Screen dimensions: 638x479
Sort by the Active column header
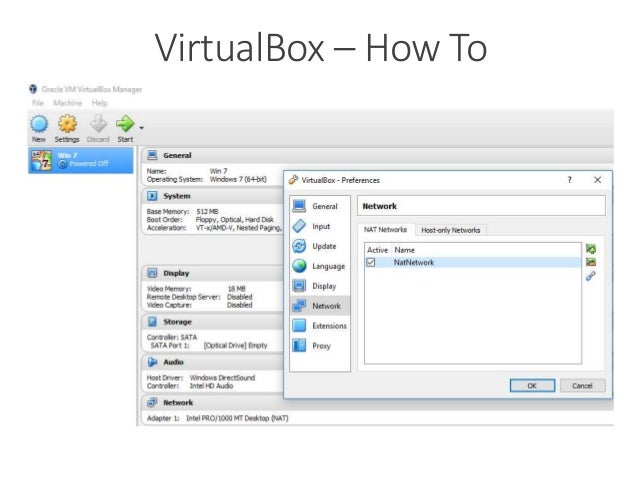click(x=378, y=250)
